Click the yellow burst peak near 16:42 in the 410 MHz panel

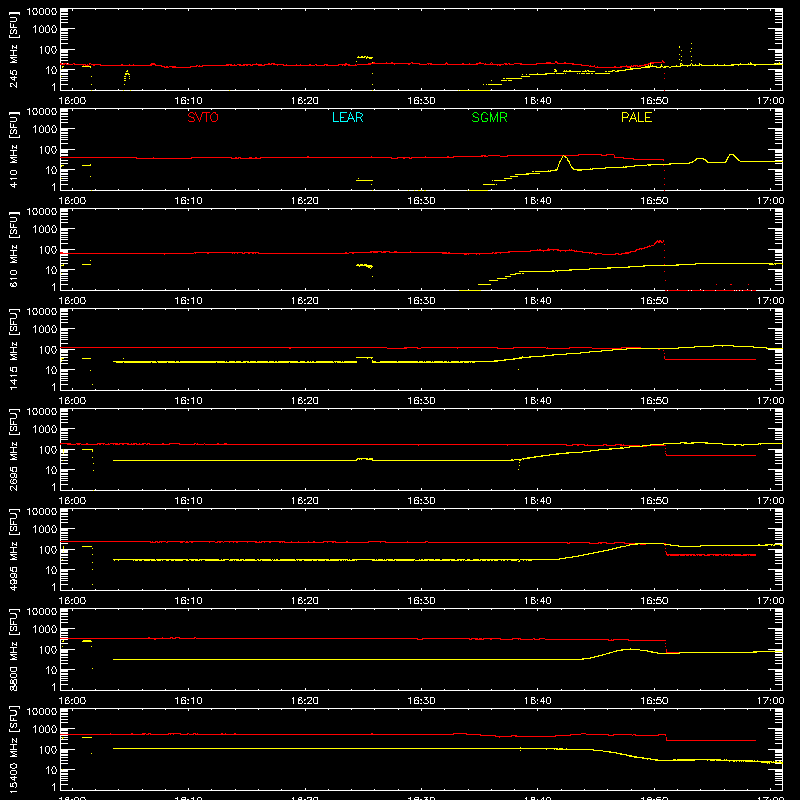564,157
